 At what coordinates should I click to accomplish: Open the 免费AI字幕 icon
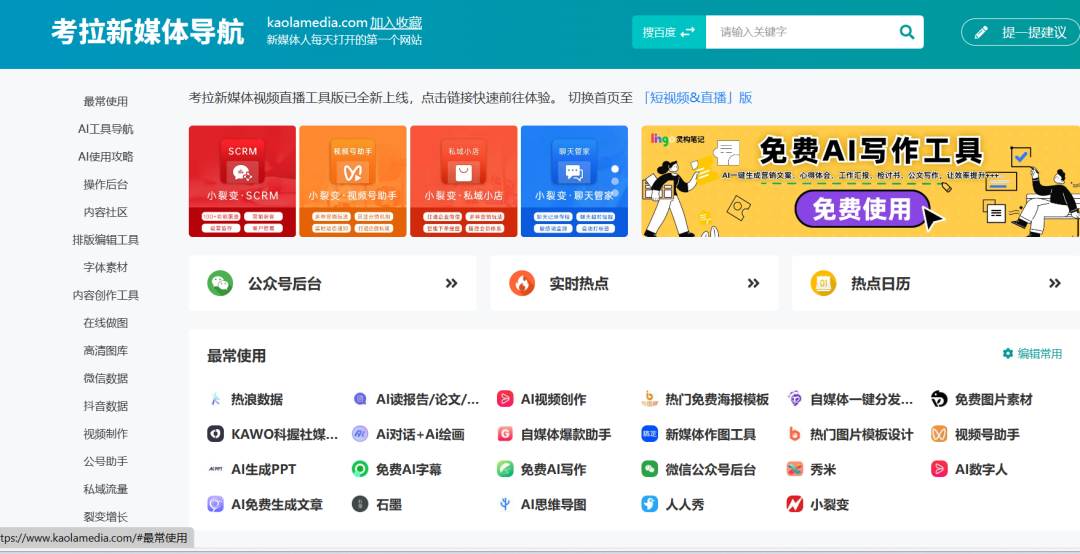click(x=360, y=469)
